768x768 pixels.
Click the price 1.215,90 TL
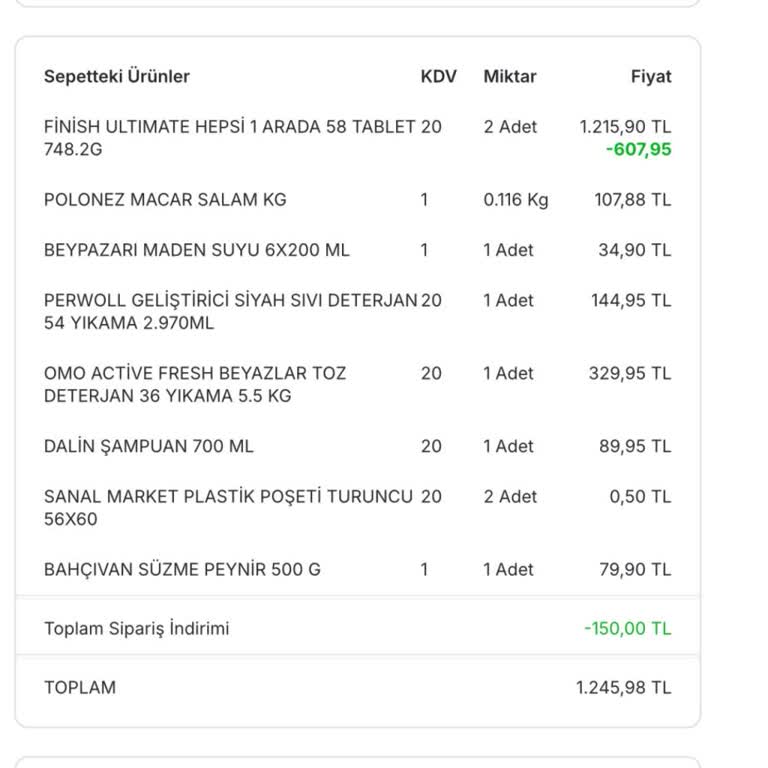tap(625, 127)
